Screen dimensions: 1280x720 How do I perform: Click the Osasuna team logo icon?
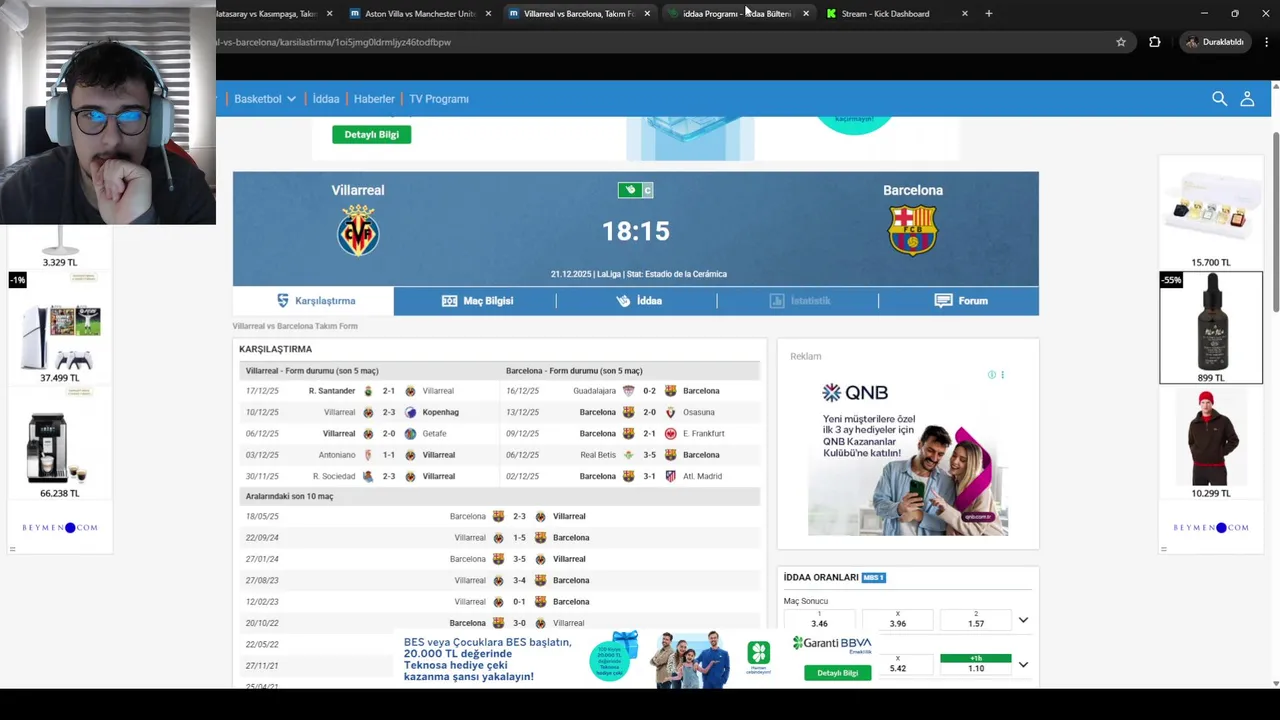coord(671,412)
